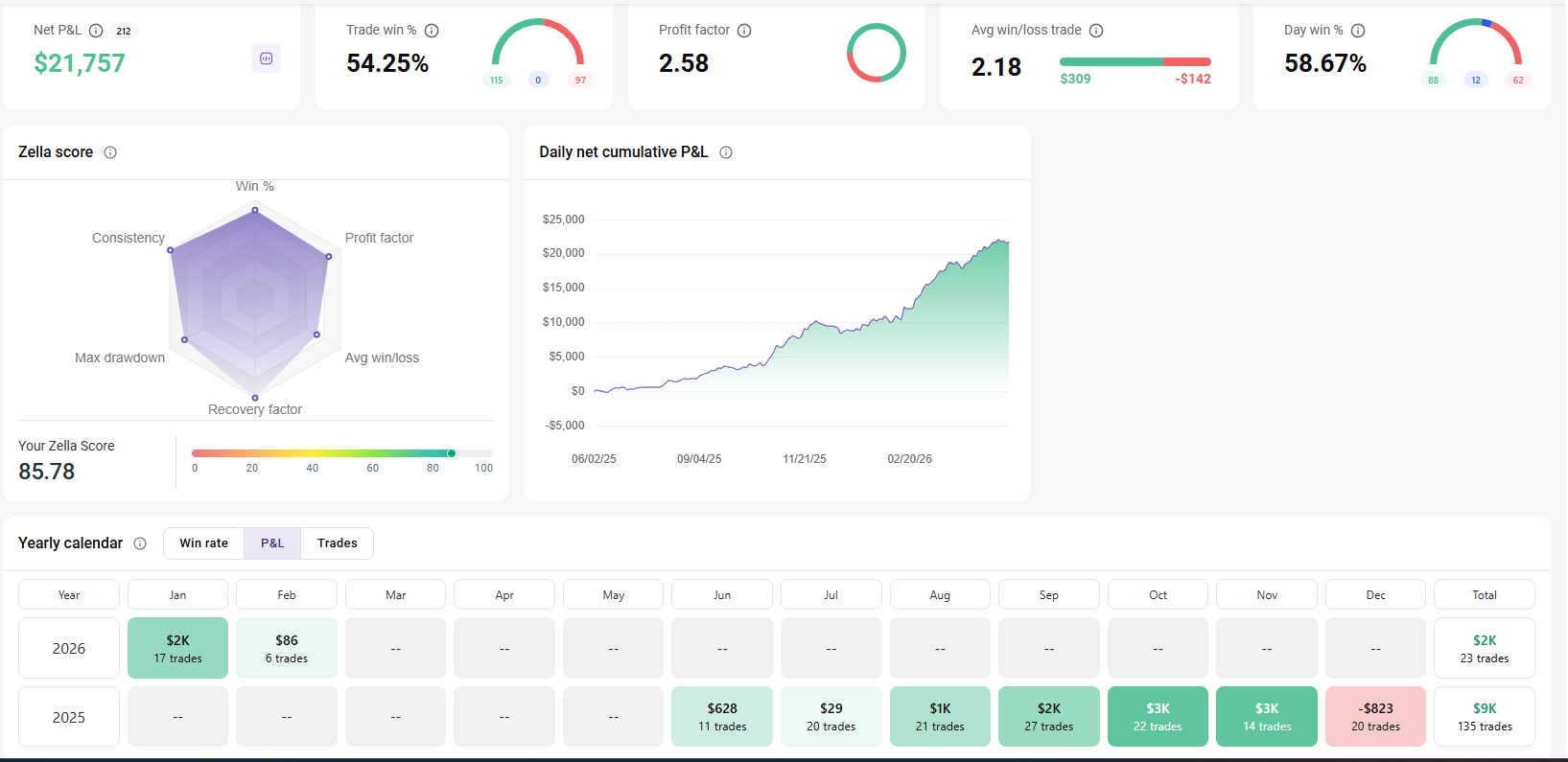Click the Dec column header

pos(1376,595)
